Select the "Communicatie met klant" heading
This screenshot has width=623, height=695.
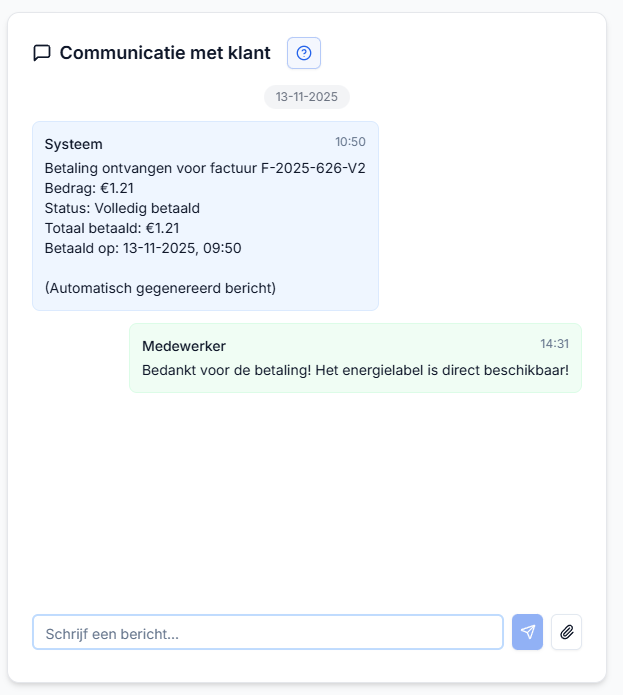pos(165,53)
